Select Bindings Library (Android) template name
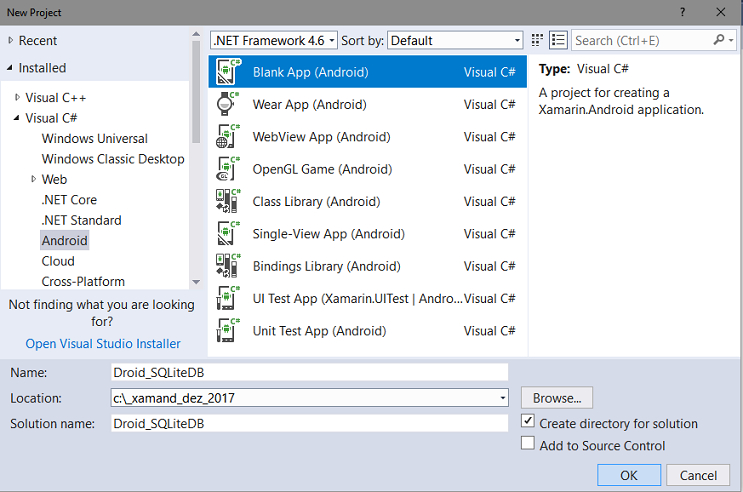 pos(326,266)
